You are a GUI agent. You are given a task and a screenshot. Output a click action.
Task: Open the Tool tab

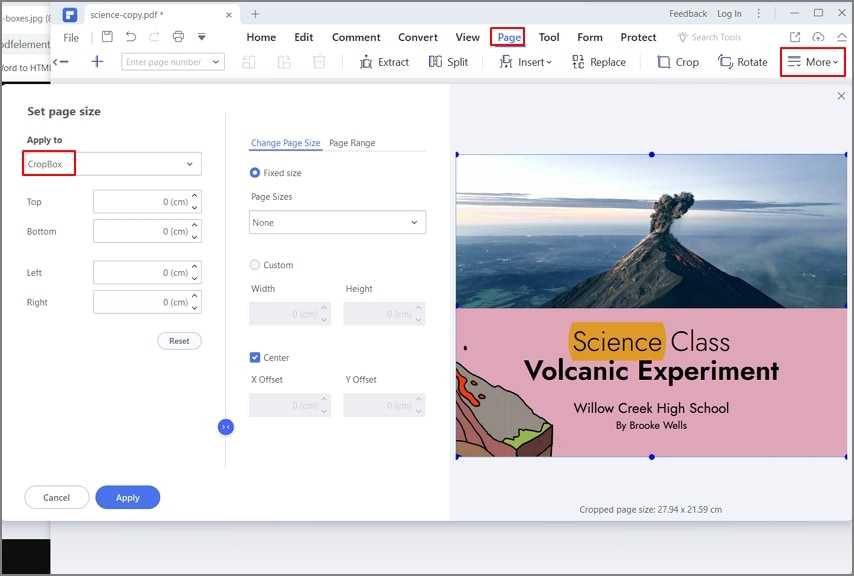(548, 37)
